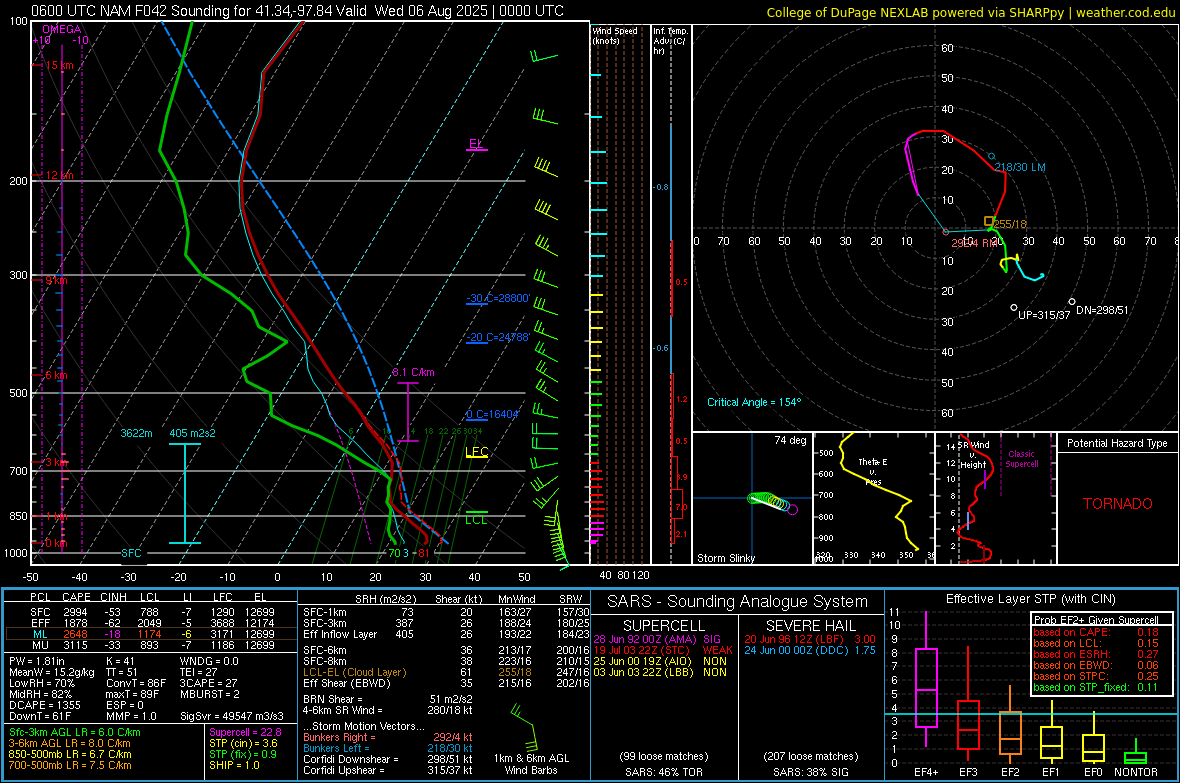Click the Bunkers Left storm motion
This screenshot has height=783, width=1180.
(x=388, y=748)
